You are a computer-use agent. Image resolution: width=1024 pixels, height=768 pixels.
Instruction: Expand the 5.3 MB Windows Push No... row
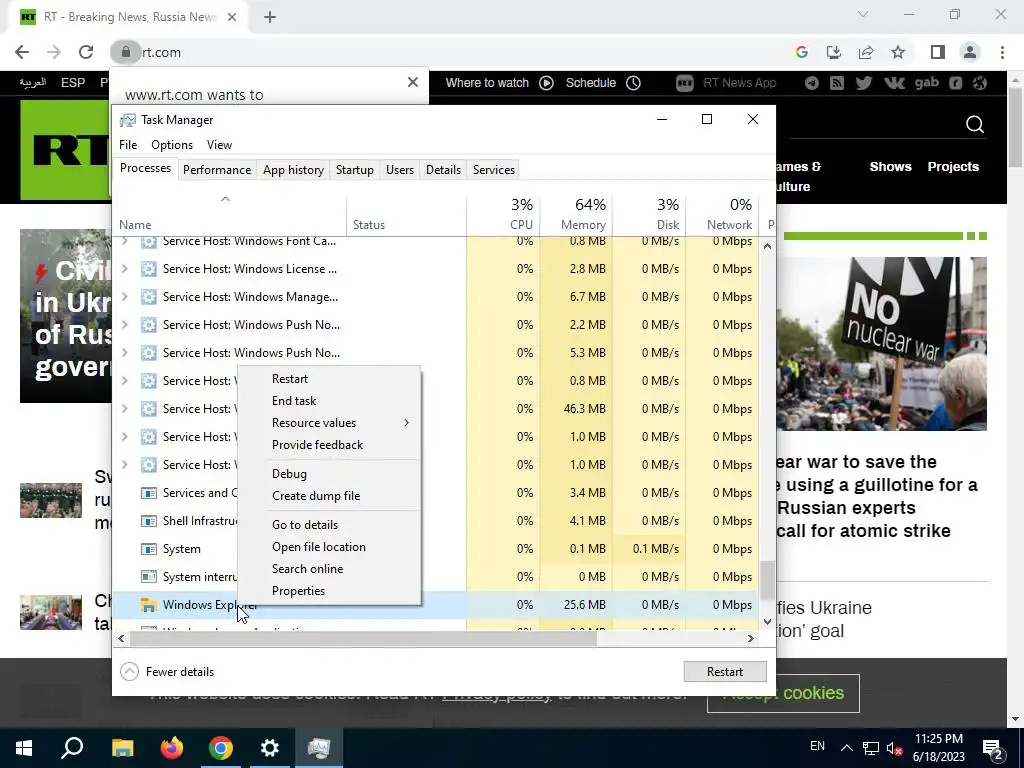coord(125,353)
